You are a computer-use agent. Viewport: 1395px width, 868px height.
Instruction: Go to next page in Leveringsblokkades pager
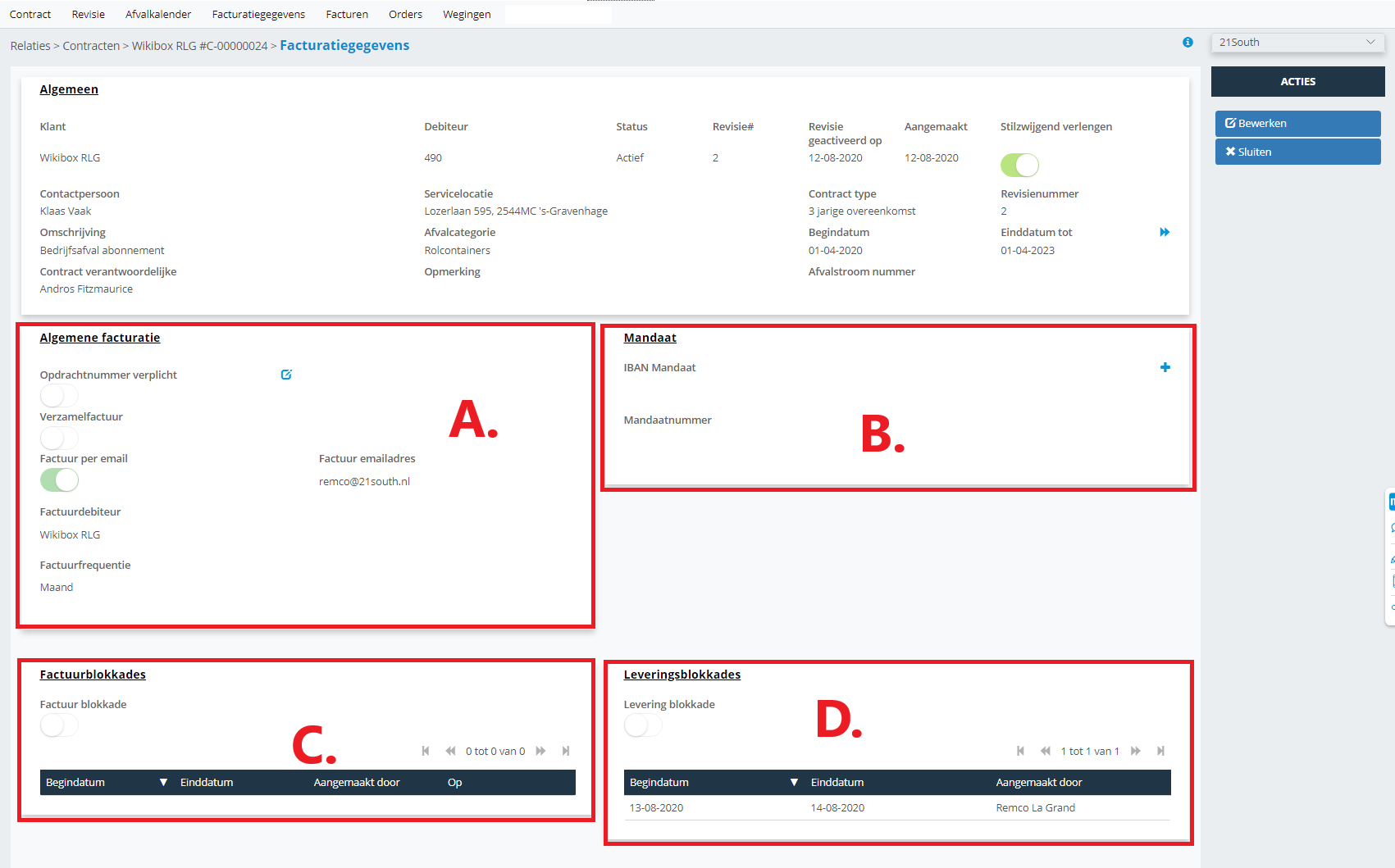coord(1136,751)
